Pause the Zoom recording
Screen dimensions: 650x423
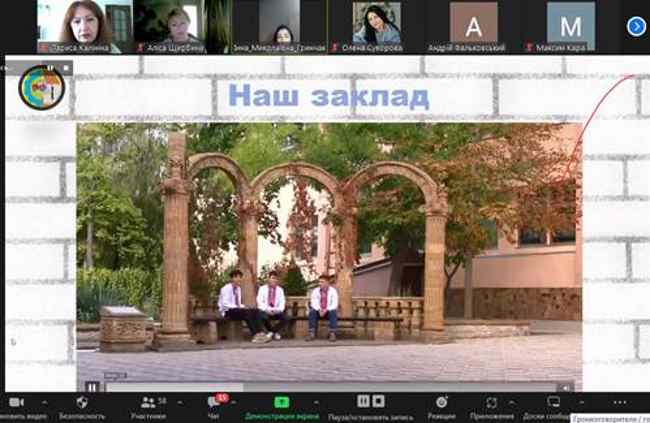[363, 401]
